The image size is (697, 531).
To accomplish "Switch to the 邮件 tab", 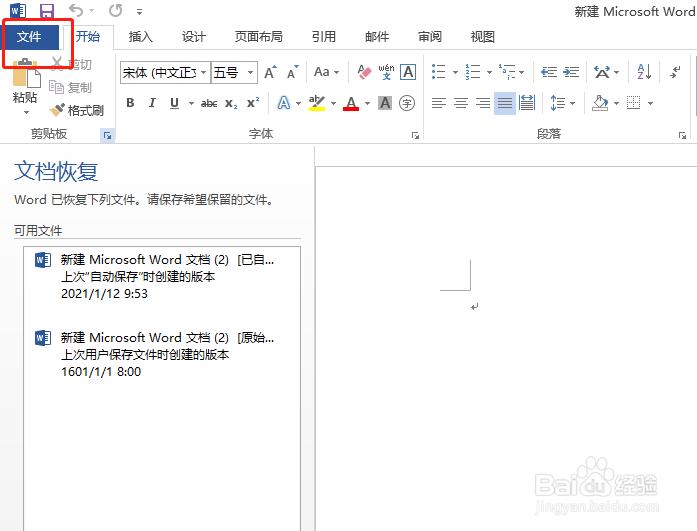I will coord(377,37).
